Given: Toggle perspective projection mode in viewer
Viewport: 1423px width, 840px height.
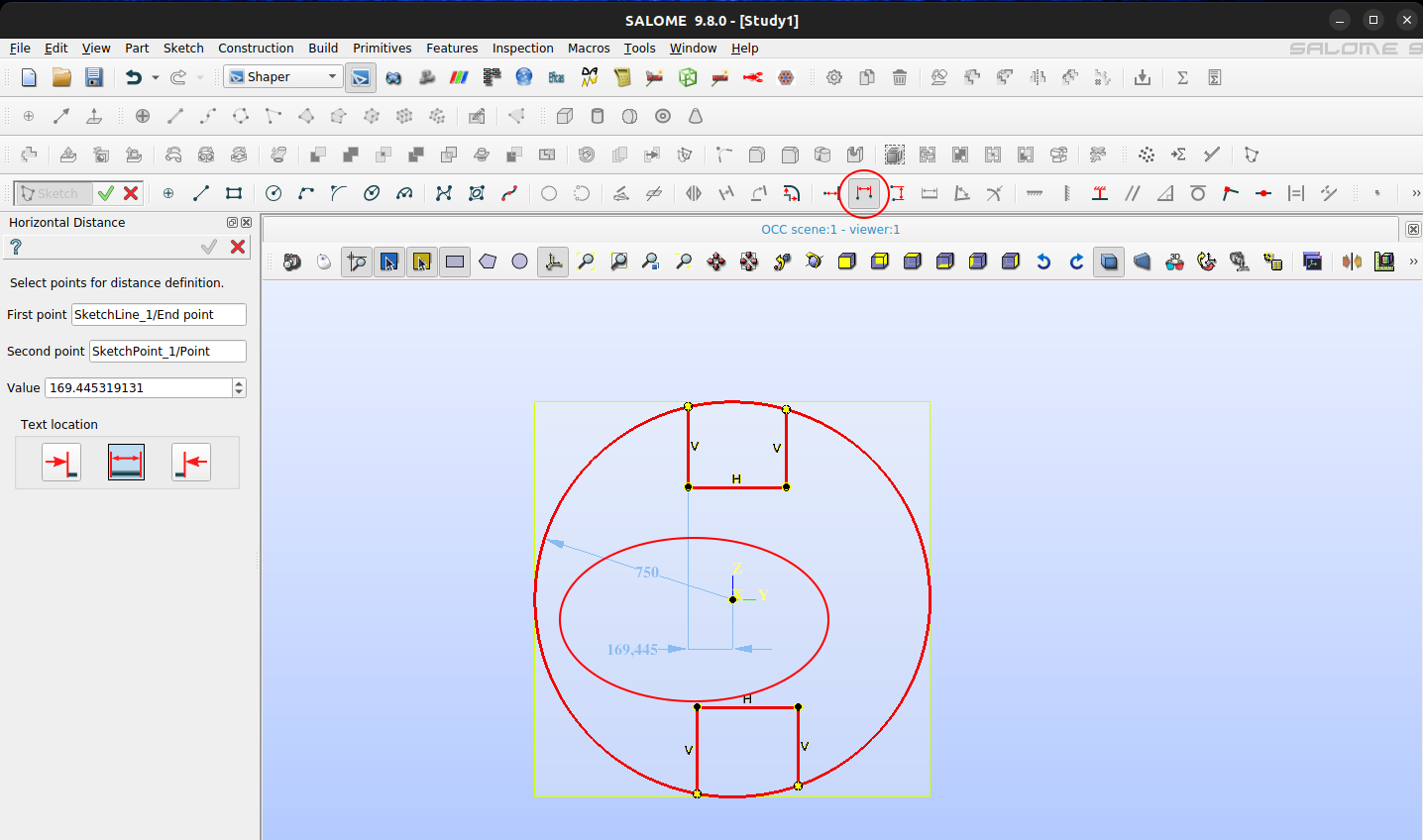Looking at the screenshot, I should [1142, 262].
